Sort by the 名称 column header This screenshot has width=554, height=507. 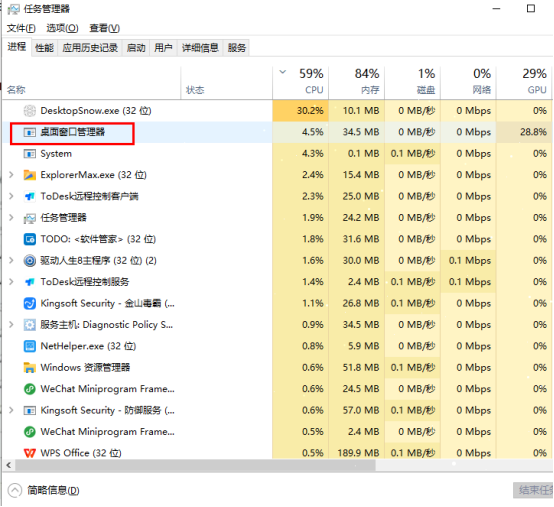click(x=92, y=83)
